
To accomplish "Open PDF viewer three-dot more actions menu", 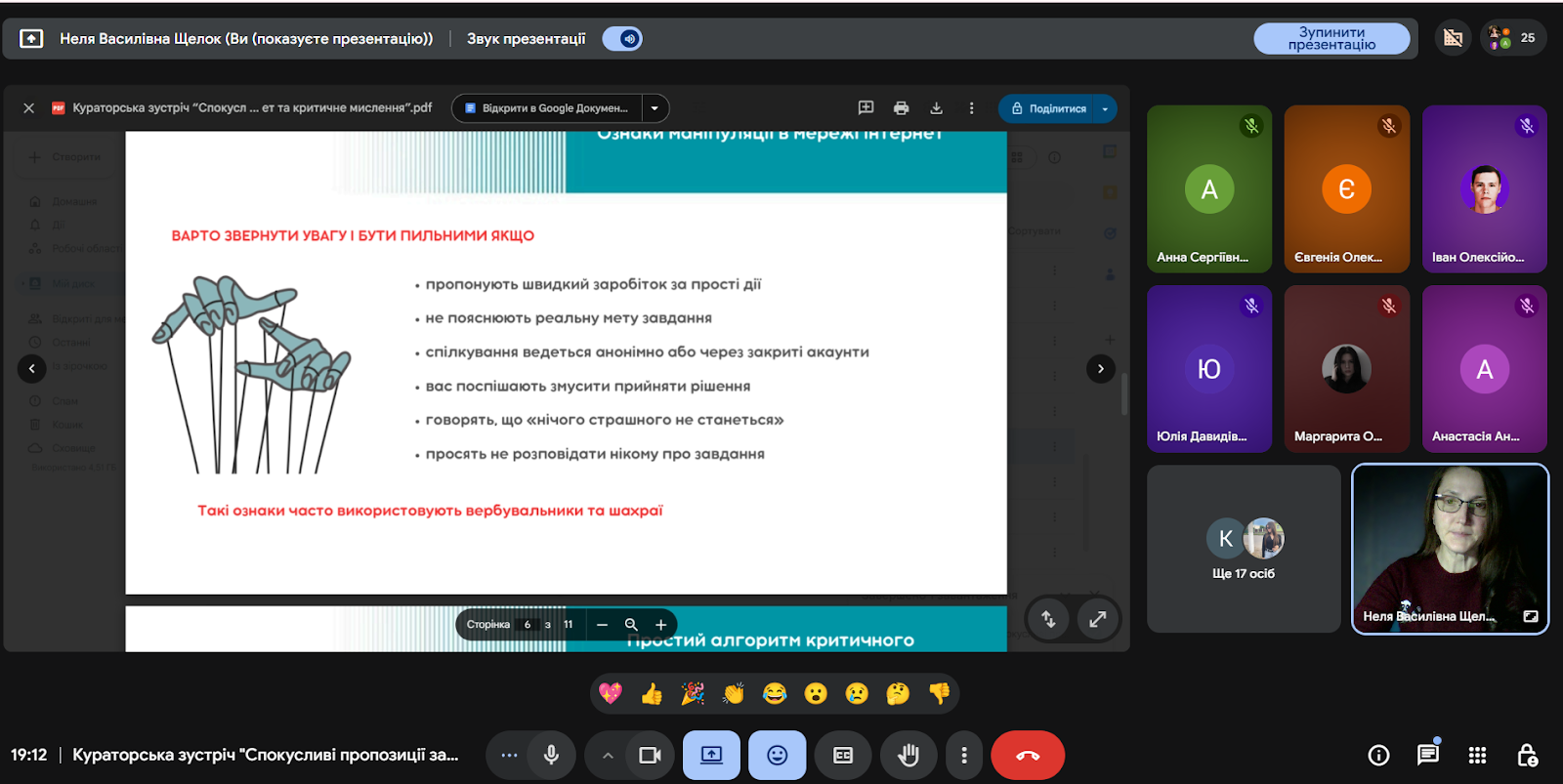I will [x=971, y=108].
